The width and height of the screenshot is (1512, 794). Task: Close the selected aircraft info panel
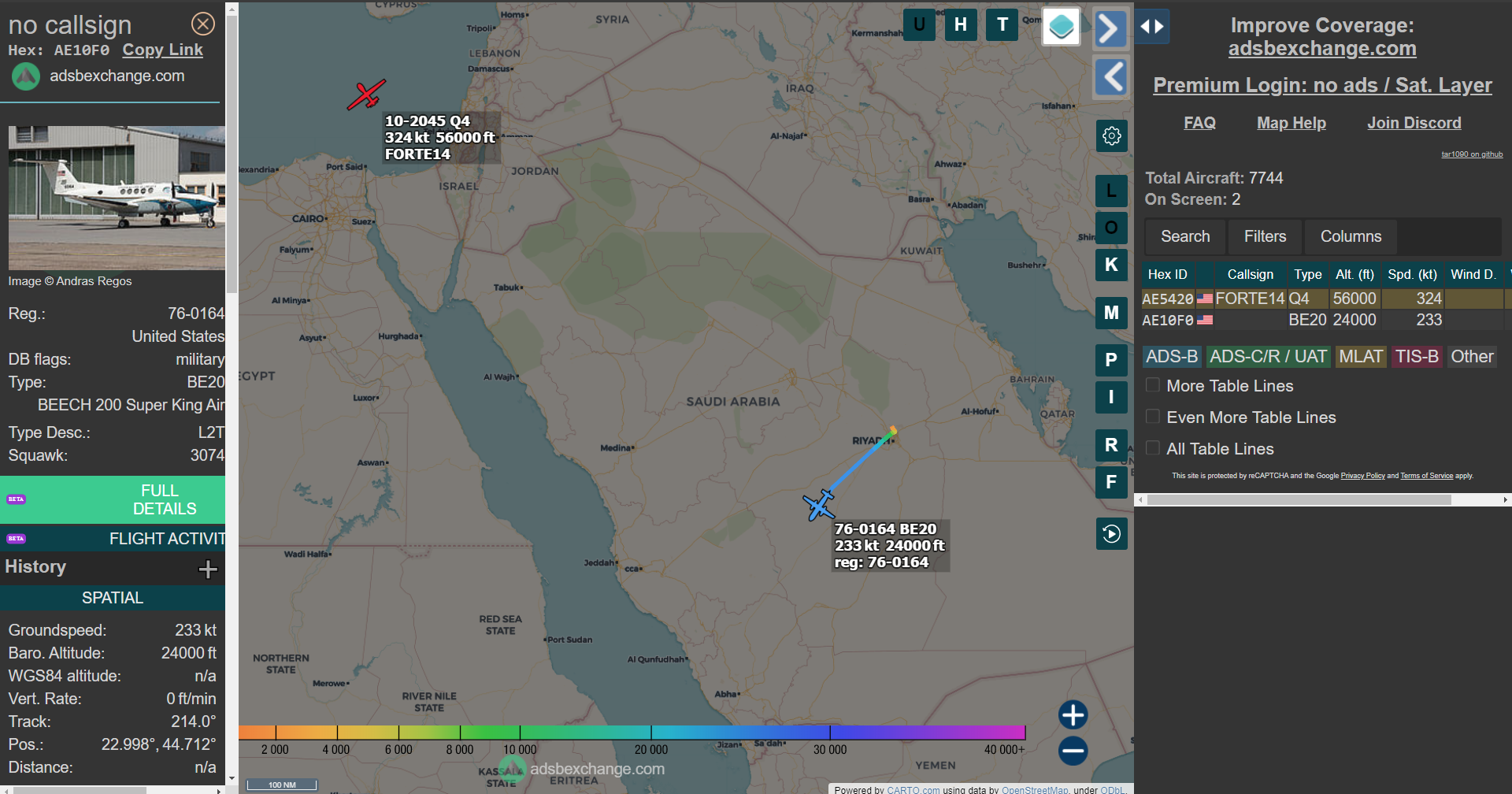click(203, 24)
